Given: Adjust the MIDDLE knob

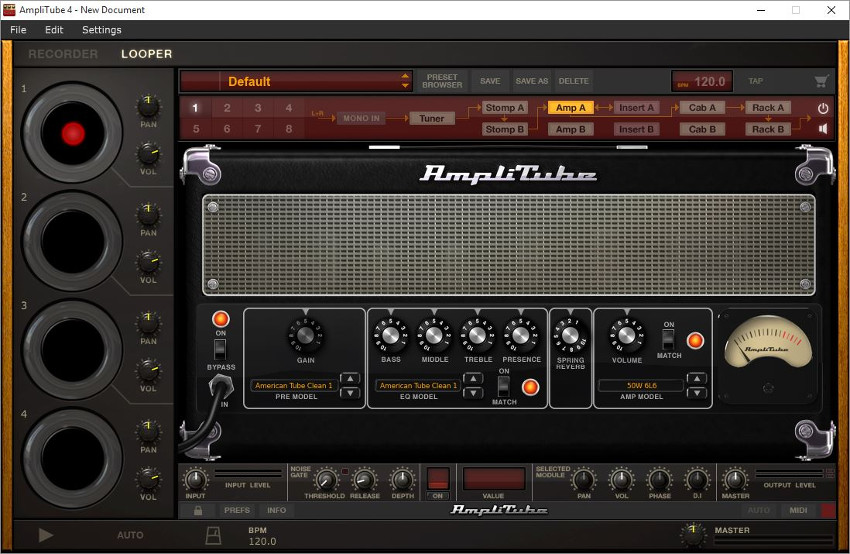Looking at the screenshot, I should click(x=434, y=336).
